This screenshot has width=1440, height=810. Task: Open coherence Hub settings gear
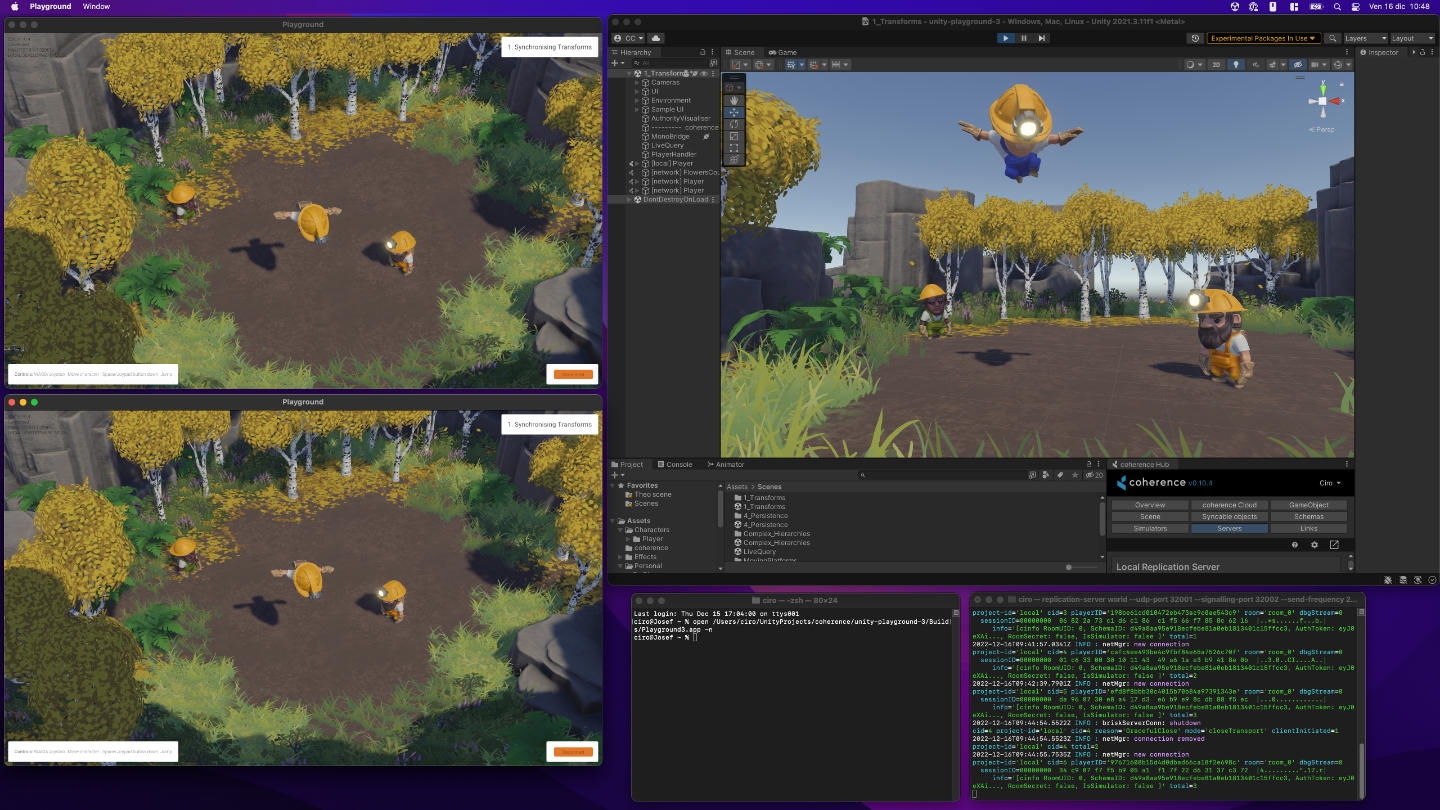(x=1314, y=545)
